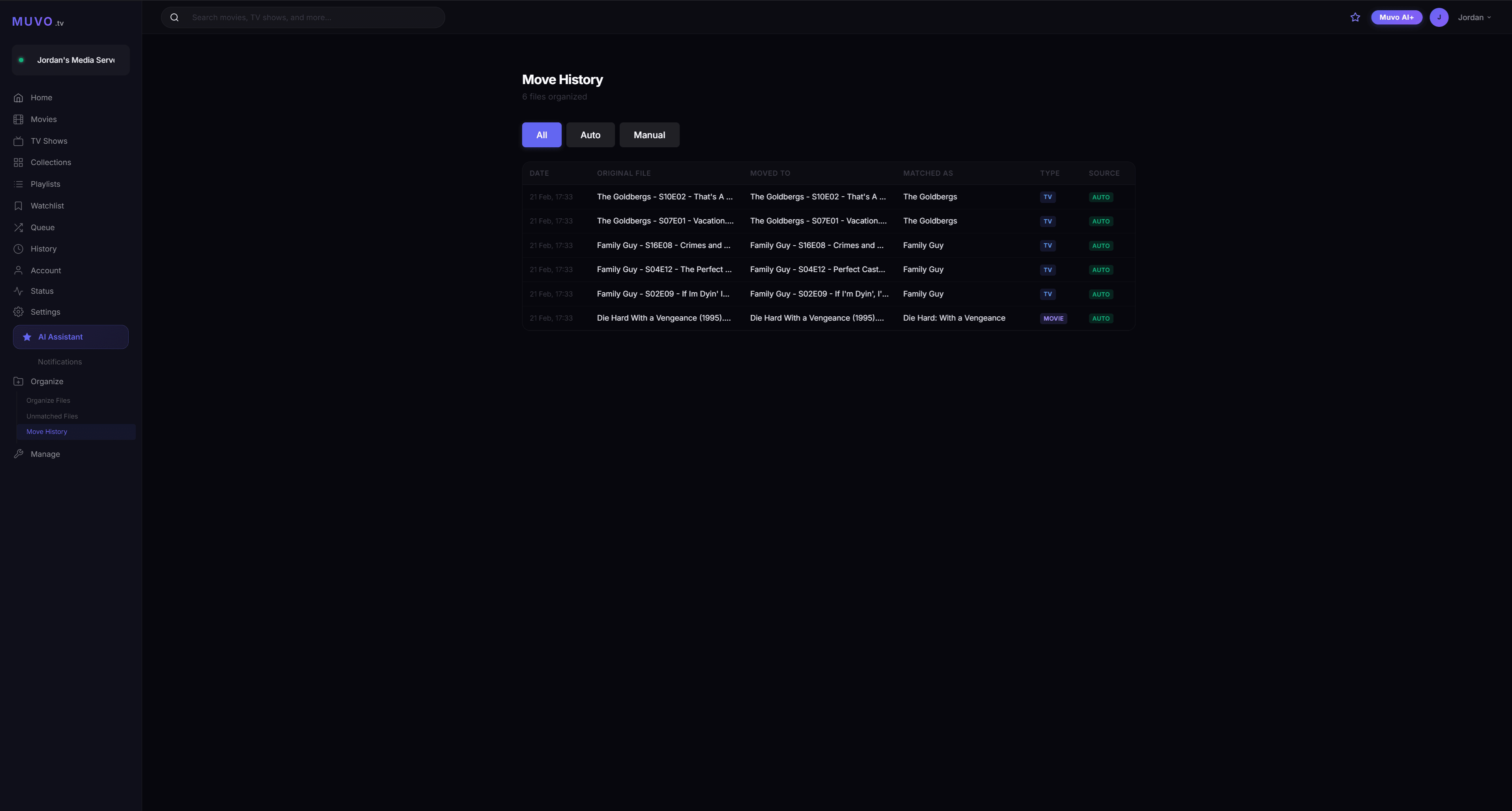The width and height of the screenshot is (1512, 811).
Task: Click inside the search movies field
Action: click(x=302, y=17)
